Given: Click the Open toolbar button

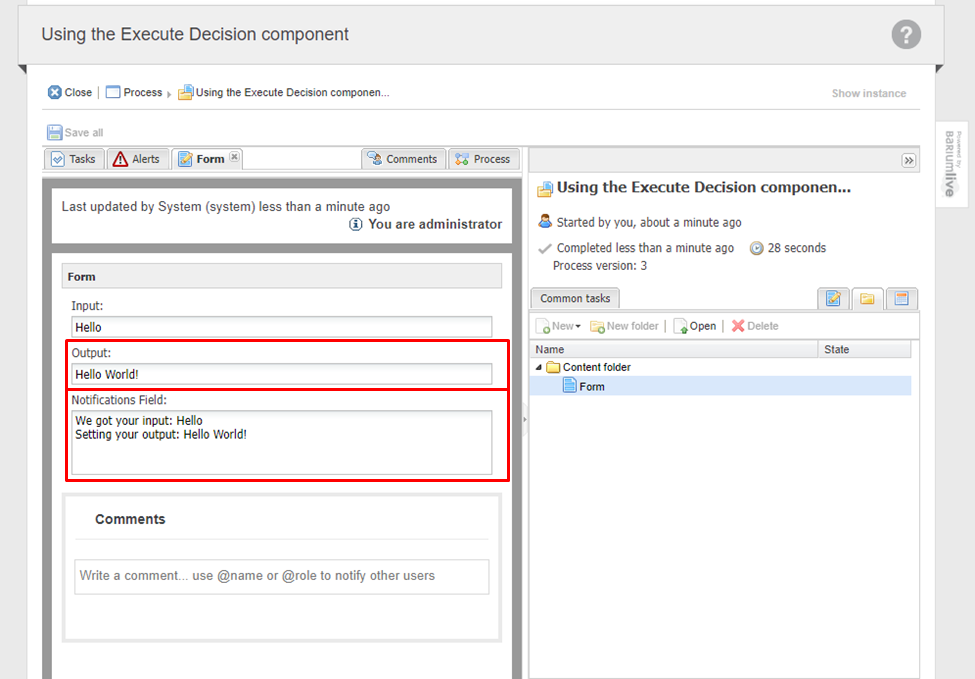Looking at the screenshot, I should 695,326.
